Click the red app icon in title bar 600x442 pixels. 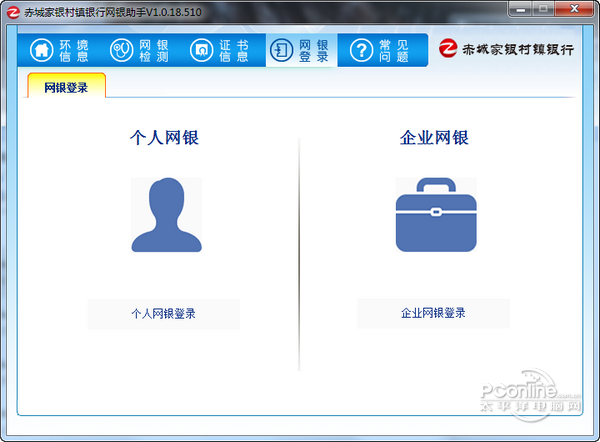tap(13, 12)
